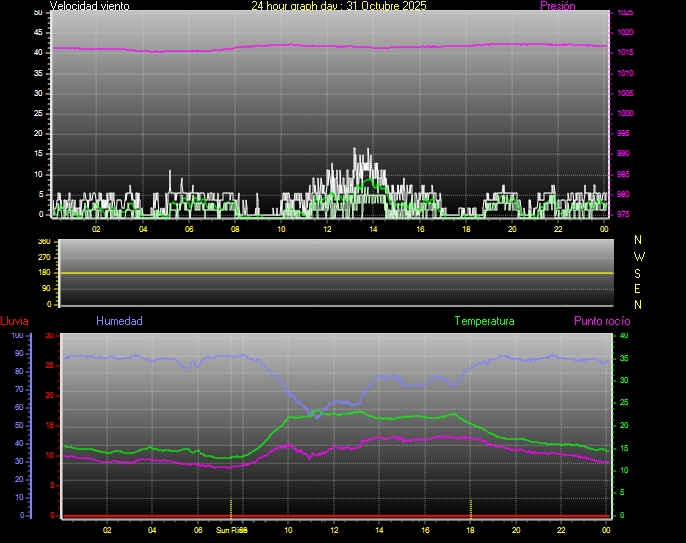Select the Lluvia legend label
Screen dimensions: 686x543
[x=14, y=321]
